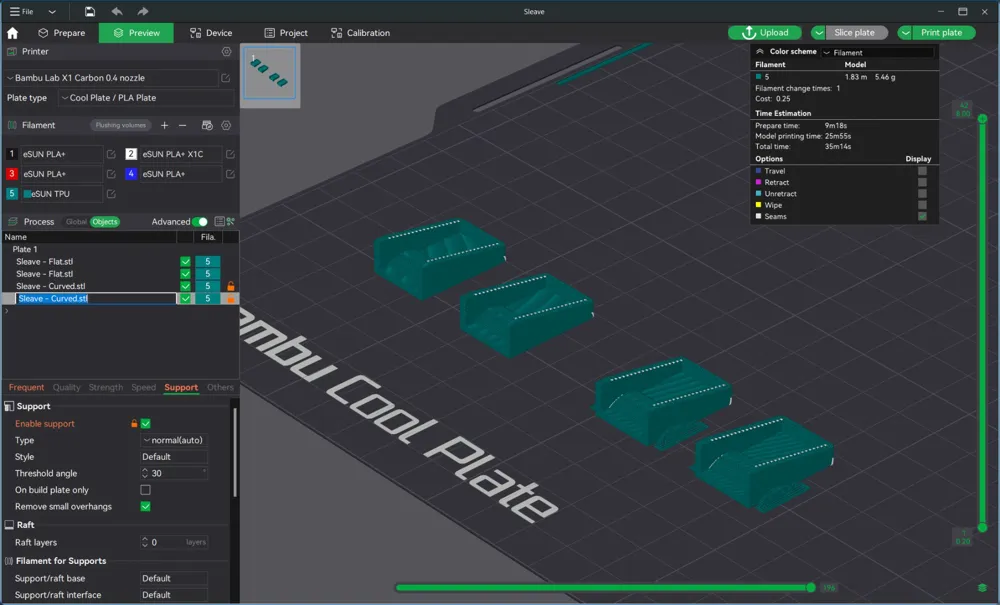Select Global process scope
1000x605 pixels.
(76, 222)
